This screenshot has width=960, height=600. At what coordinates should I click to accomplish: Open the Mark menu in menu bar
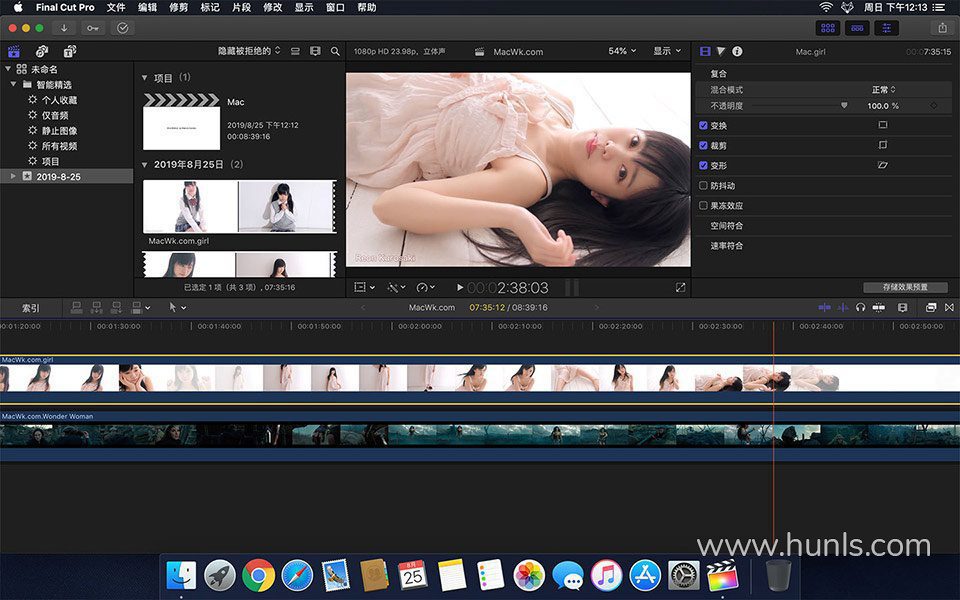[210, 7]
